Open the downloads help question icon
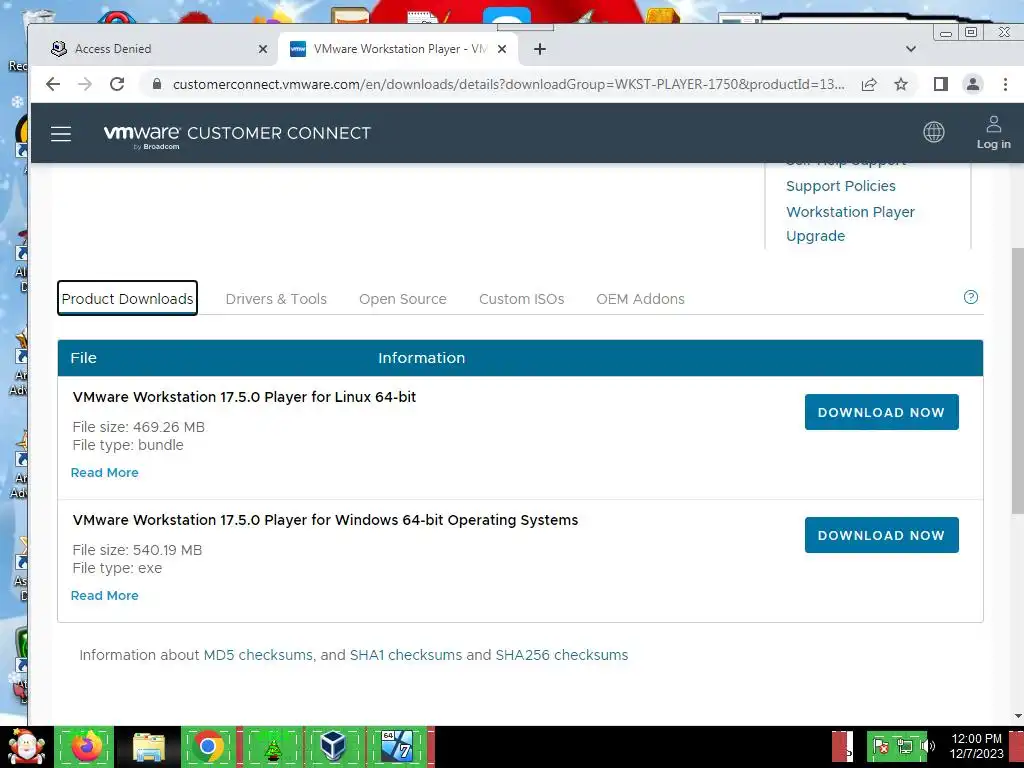Image resolution: width=1024 pixels, height=768 pixels. (971, 297)
